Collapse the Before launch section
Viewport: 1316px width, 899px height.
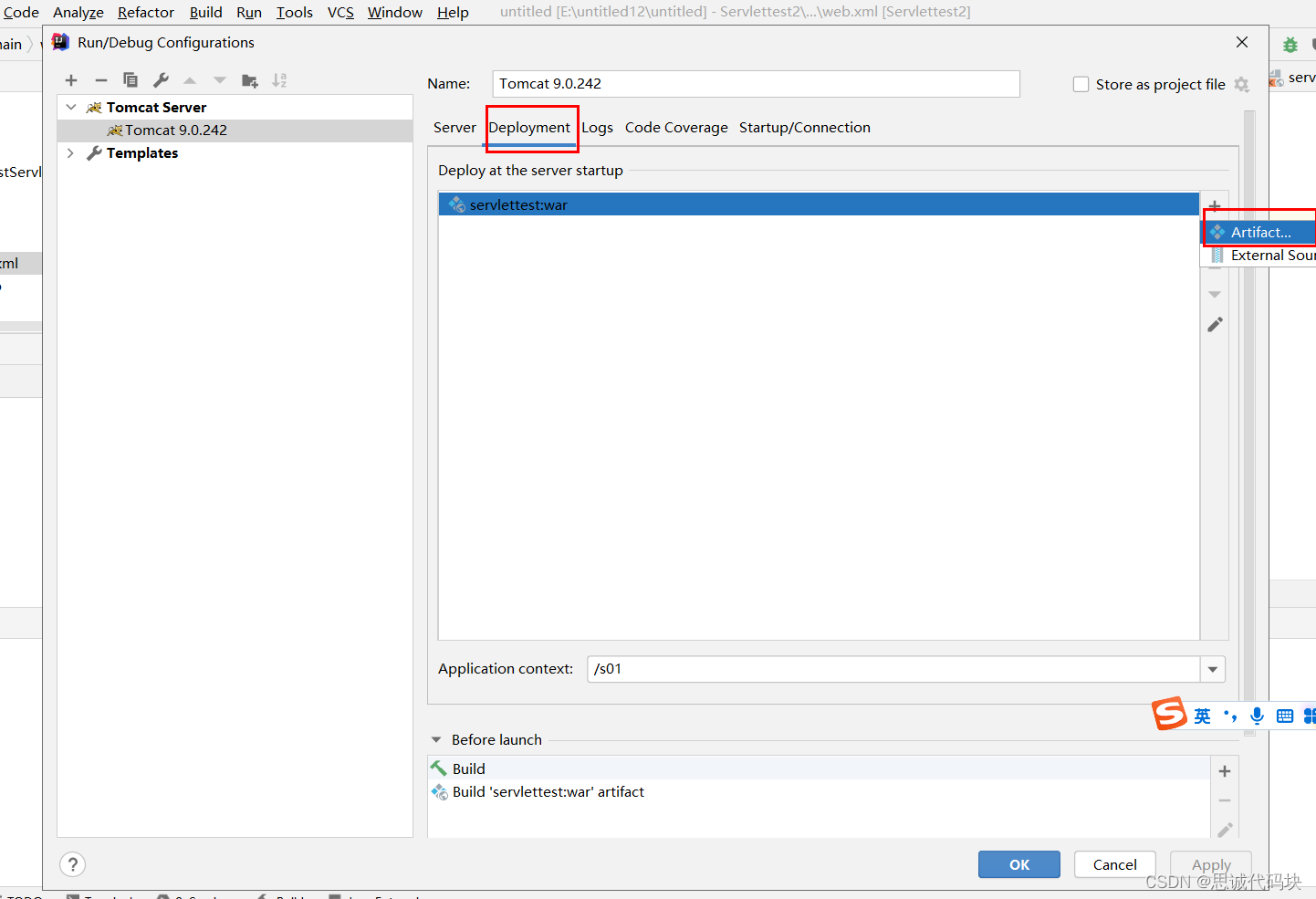click(436, 739)
